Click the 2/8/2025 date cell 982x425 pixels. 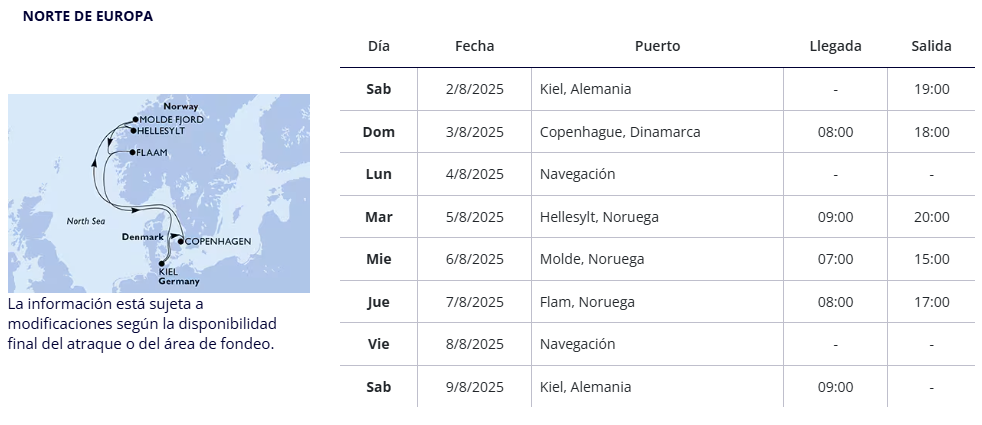[x=475, y=89]
